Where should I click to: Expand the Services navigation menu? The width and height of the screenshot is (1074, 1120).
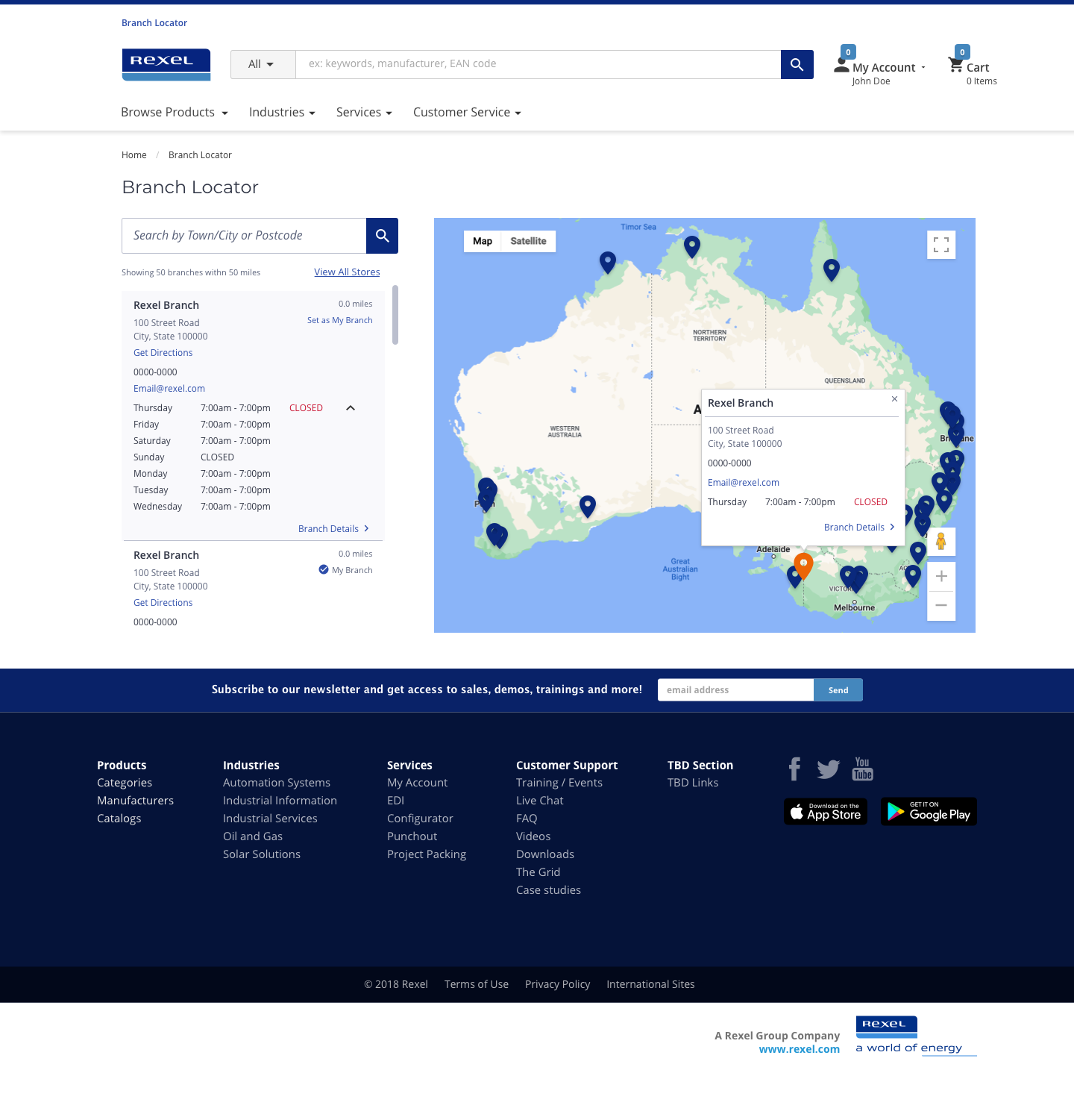tap(364, 113)
